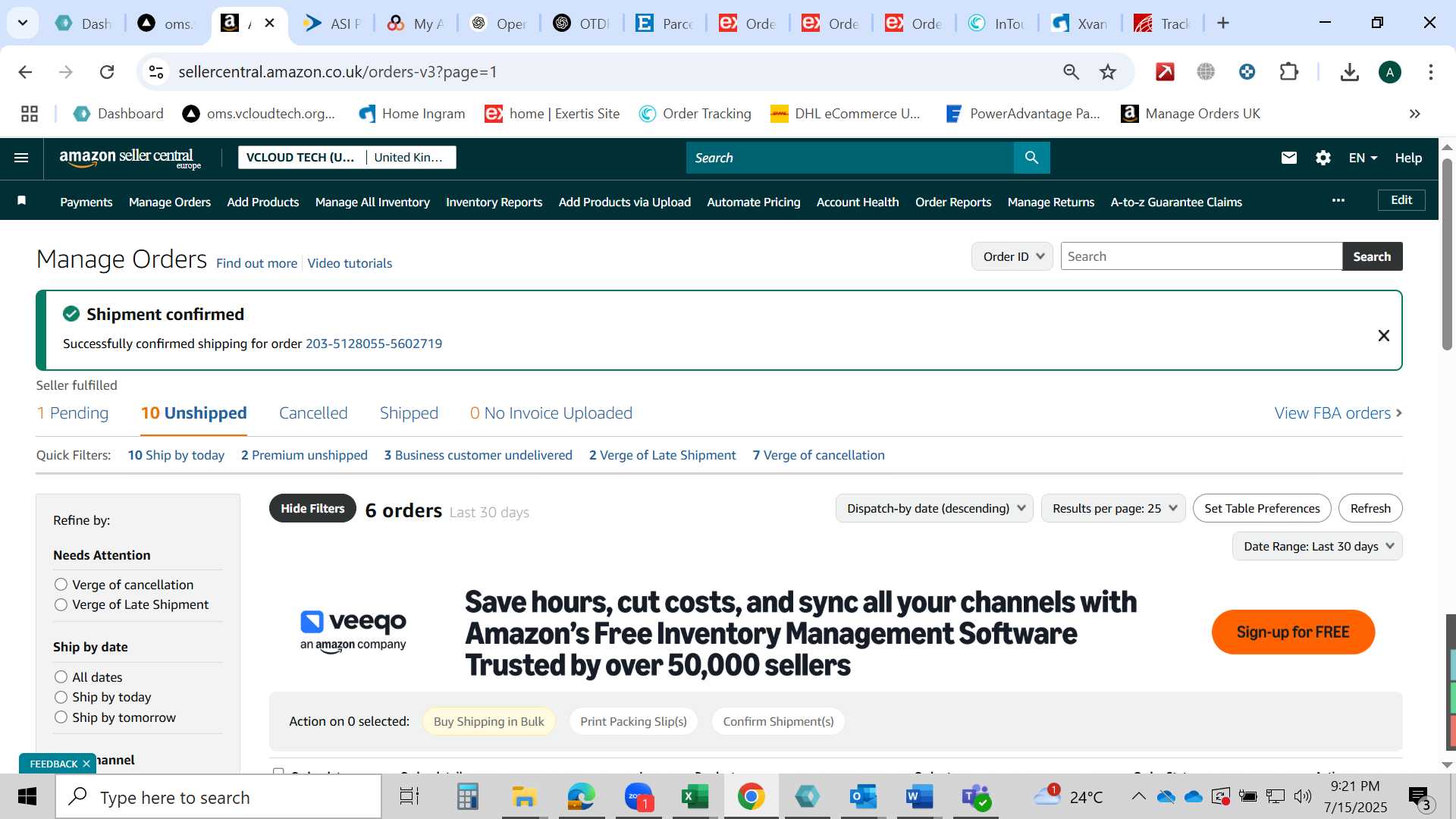Image resolution: width=1456 pixels, height=819 pixels.
Task: Open the EN language dropdown
Action: coord(1363,158)
